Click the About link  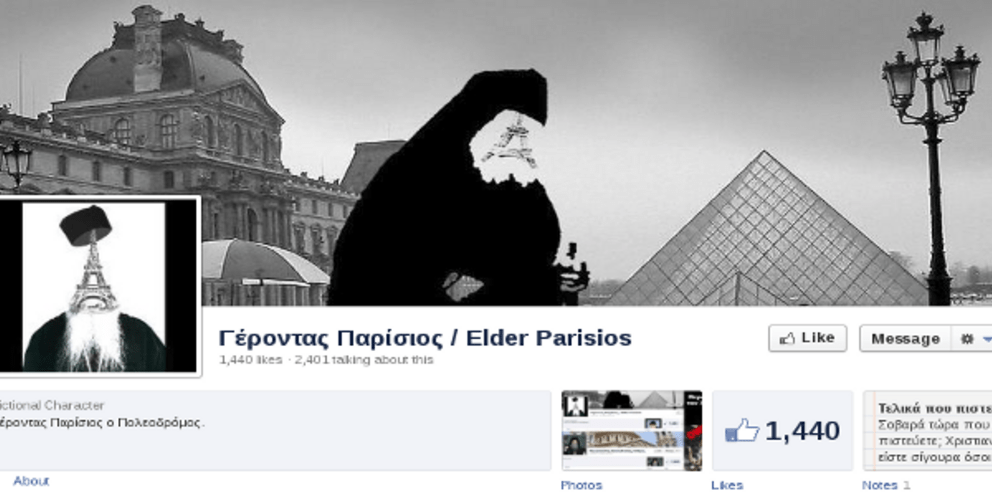[31, 481]
